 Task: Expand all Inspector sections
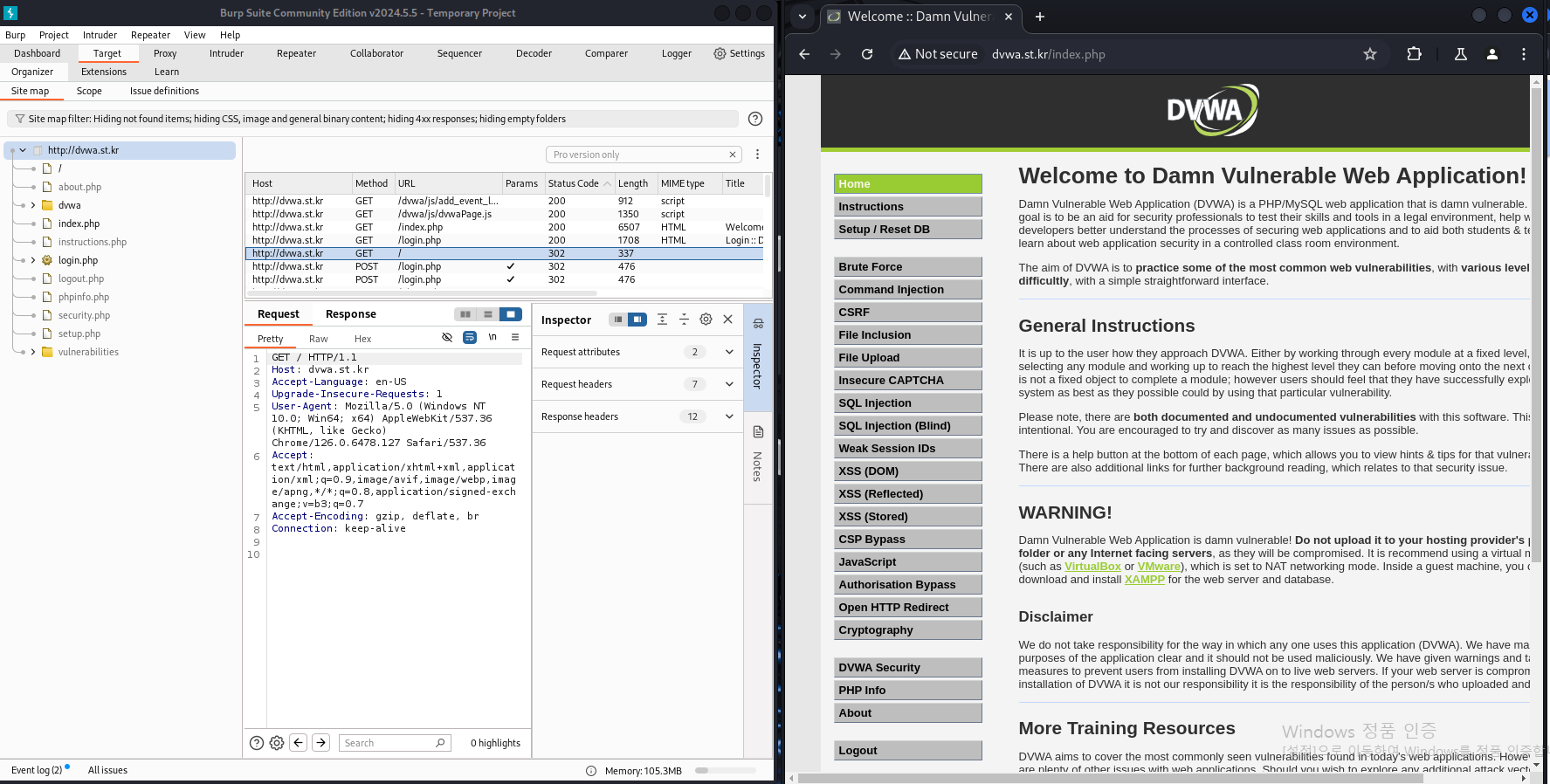(x=662, y=320)
